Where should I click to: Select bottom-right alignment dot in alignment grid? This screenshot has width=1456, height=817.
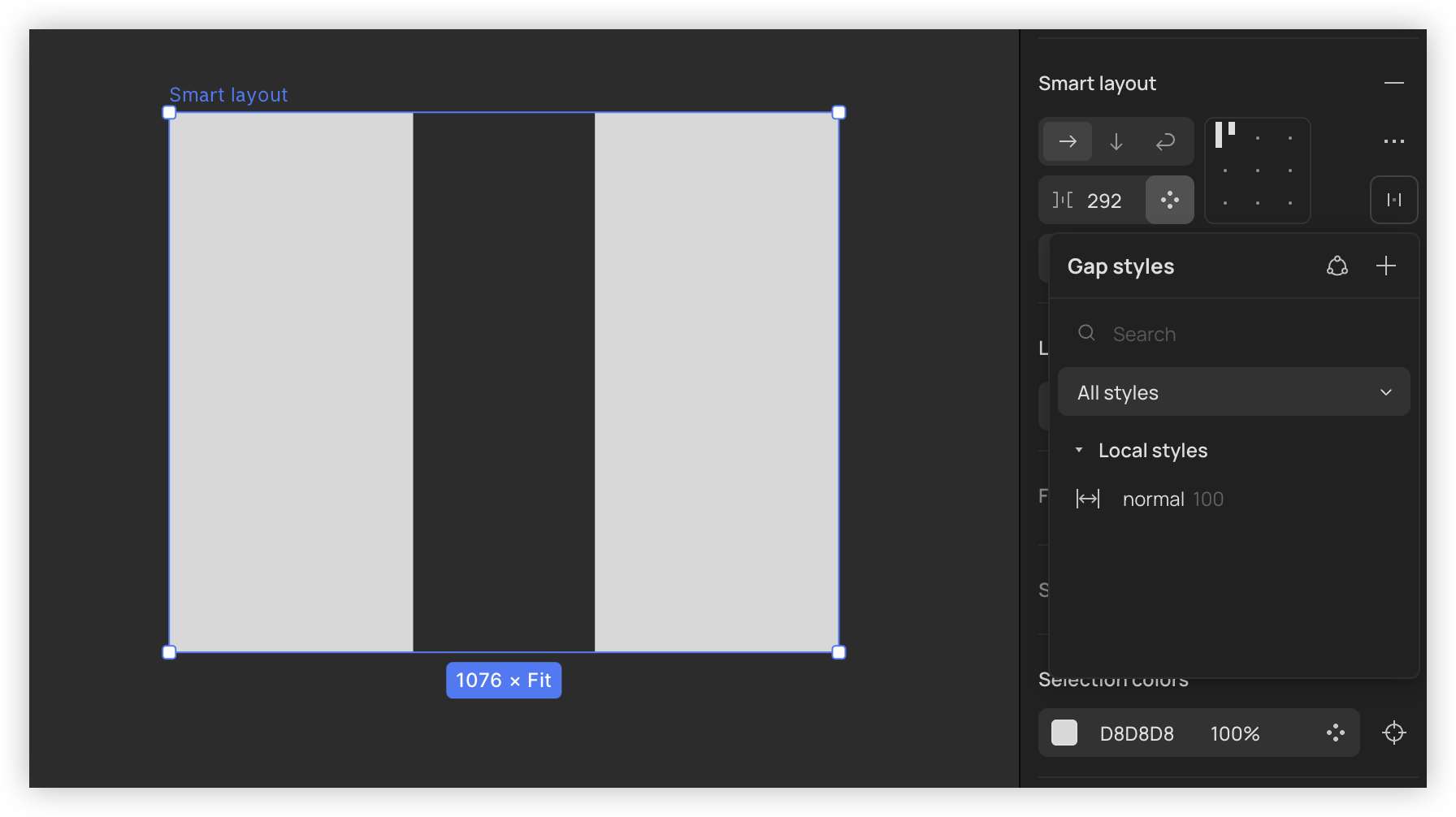point(1290,203)
